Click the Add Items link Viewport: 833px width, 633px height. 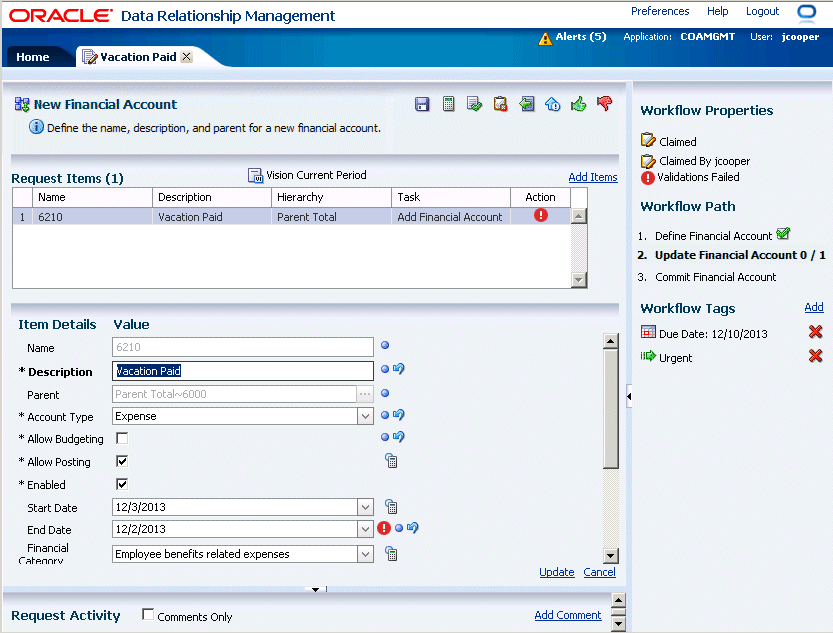coord(593,177)
